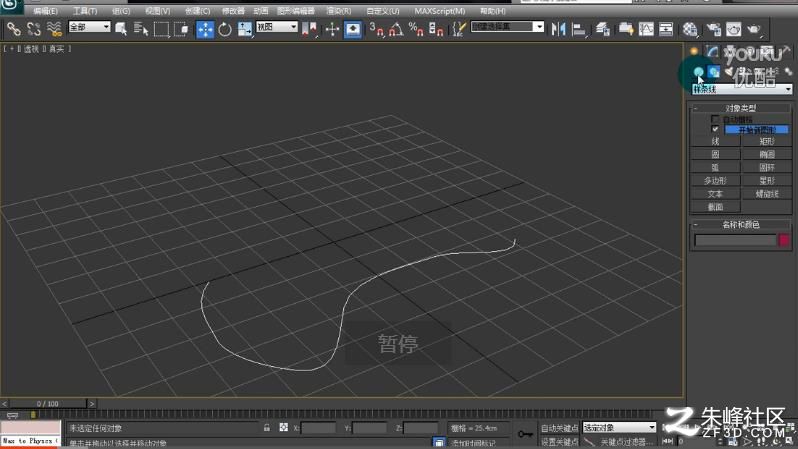The width and height of the screenshot is (798, 449).
Task: Open the reference coordinate system 视图 dropdown
Action: [276, 26]
